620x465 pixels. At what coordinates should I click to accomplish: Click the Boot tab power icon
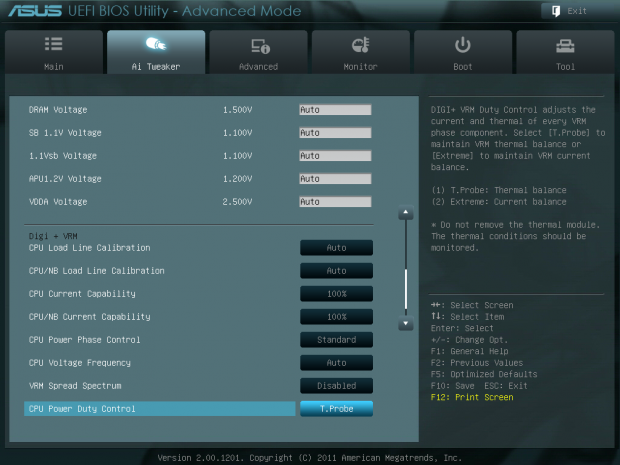tap(463, 45)
